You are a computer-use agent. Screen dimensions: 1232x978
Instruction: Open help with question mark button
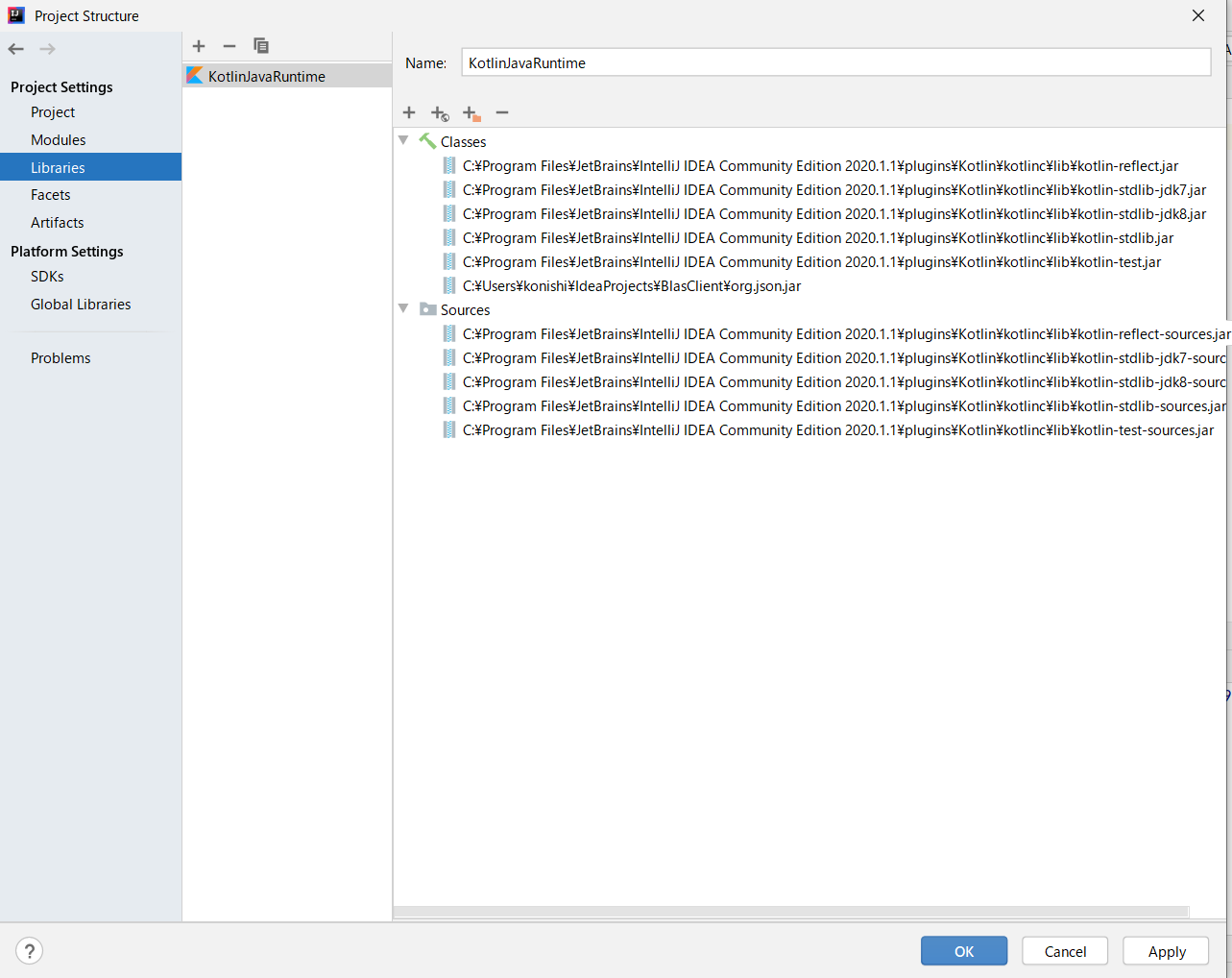pyautogui.click(x=30, y=951)
